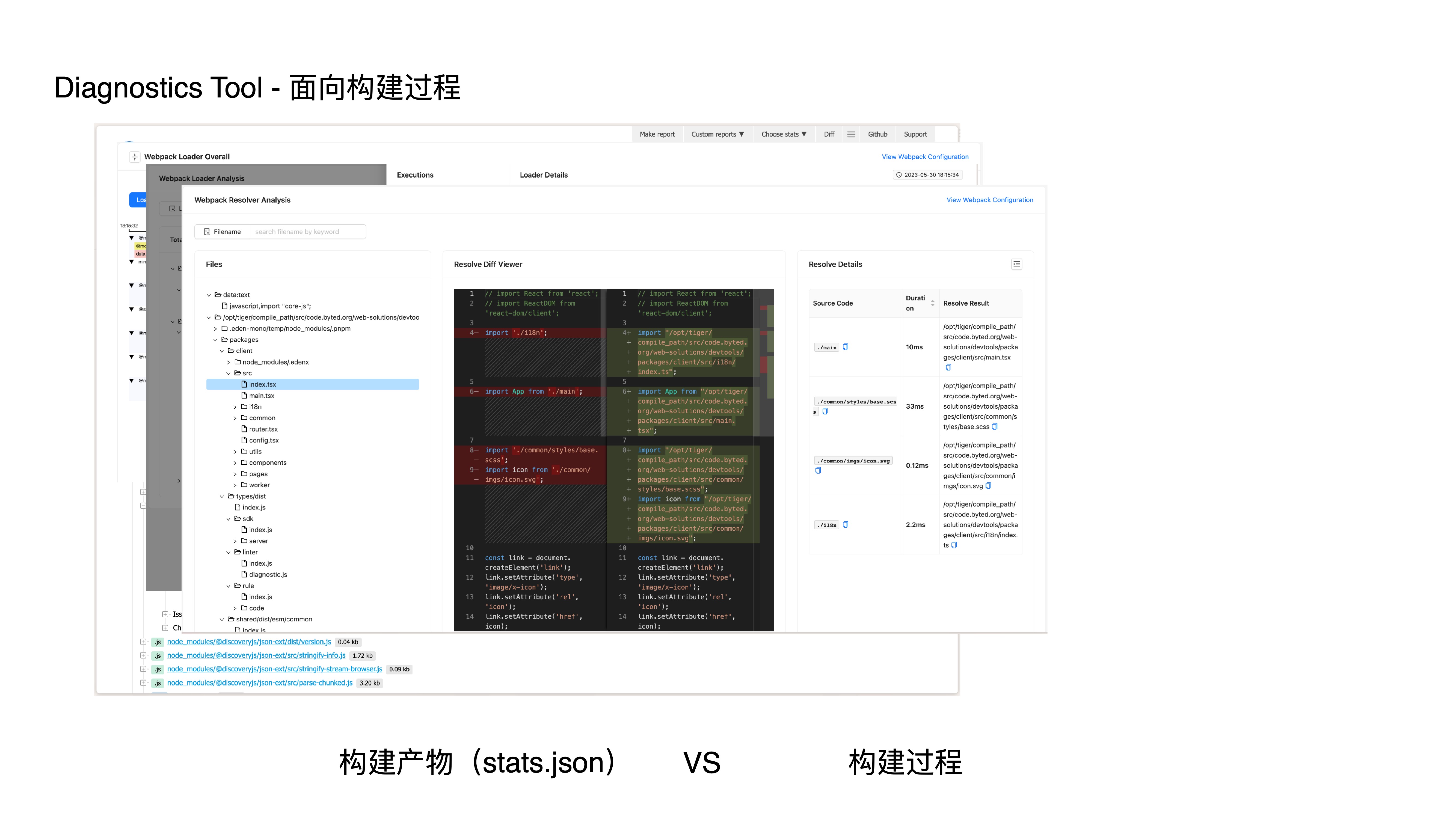1456x819 pixels.
Task: Open View Webpack Configuration in Resolver Analysis
Action: click(990, 200)
